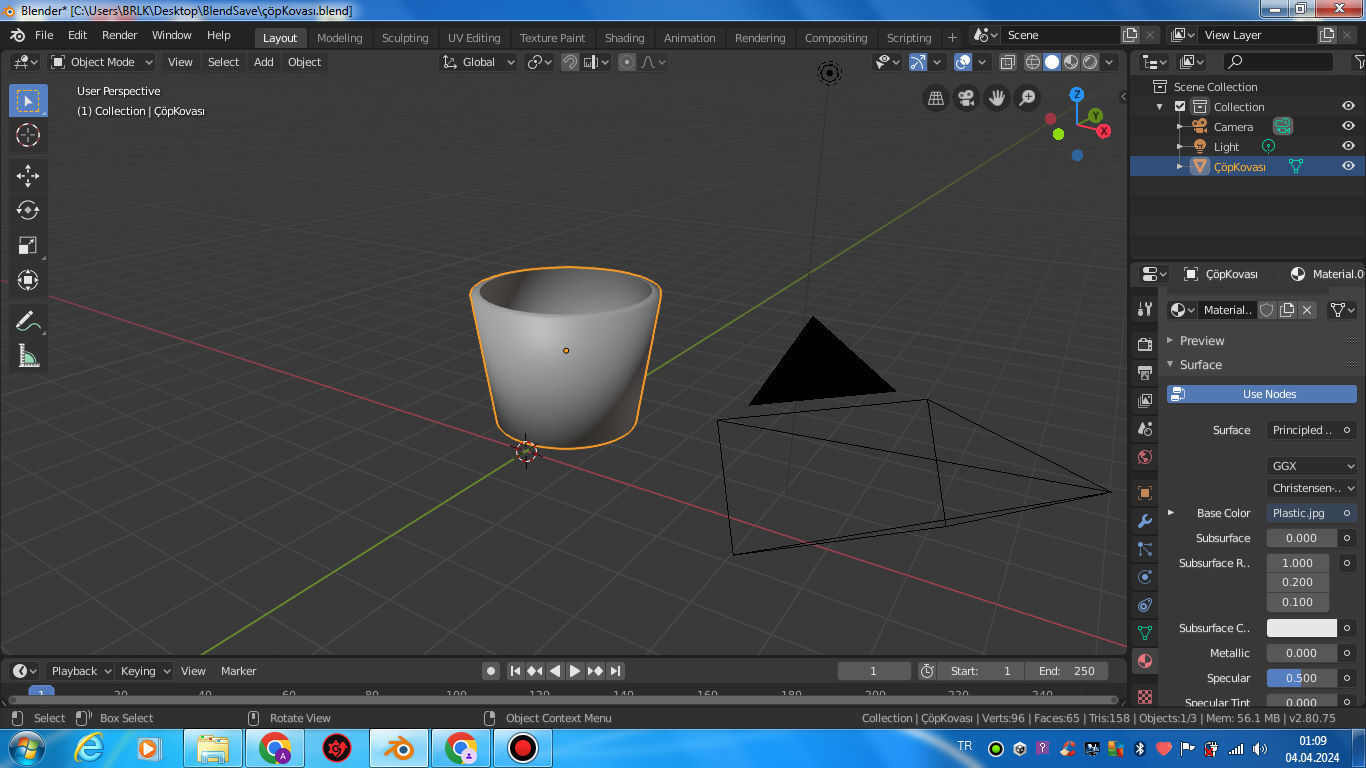Hide the Camera in the outliner
The height and width of the screenshot is (768, 1366).
[1348, 126]
